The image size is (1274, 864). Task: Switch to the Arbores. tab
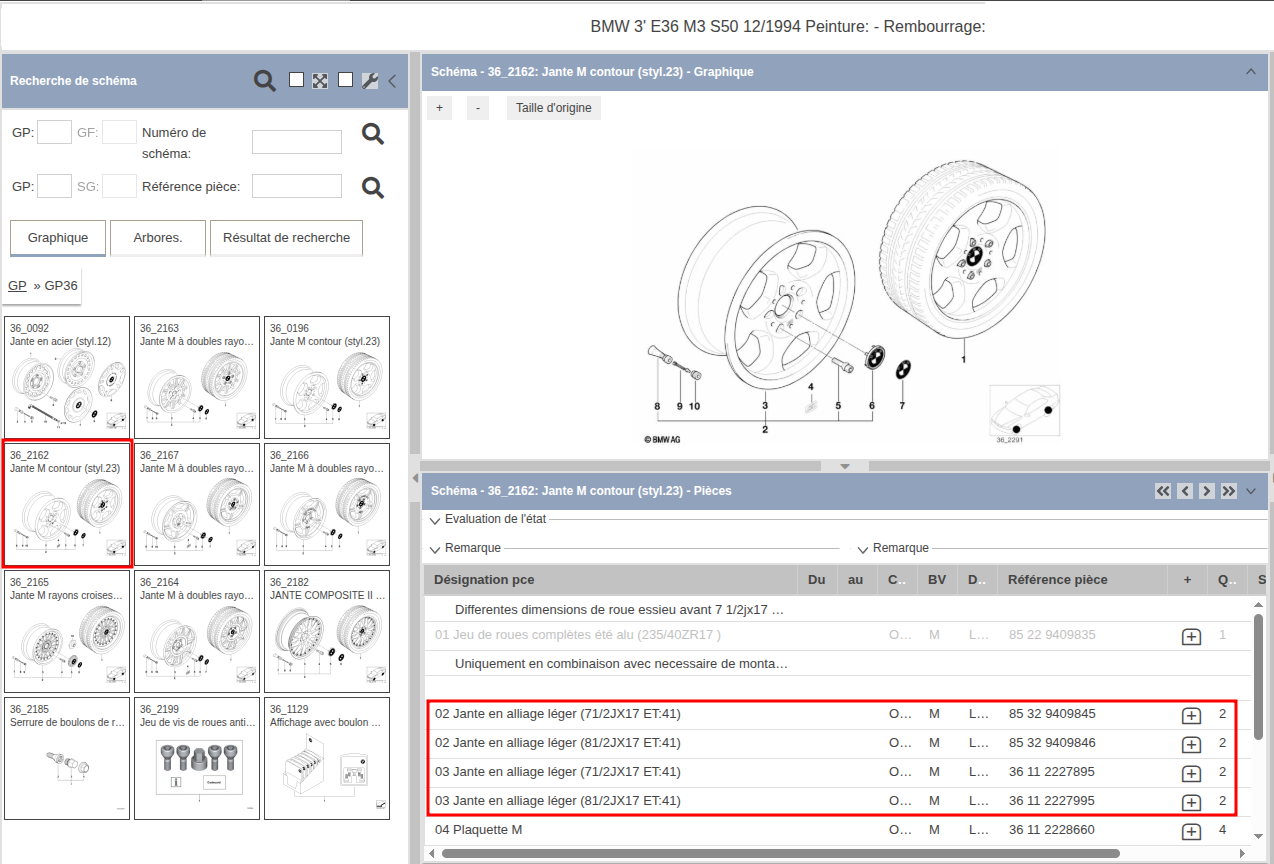tap(158, 238)
